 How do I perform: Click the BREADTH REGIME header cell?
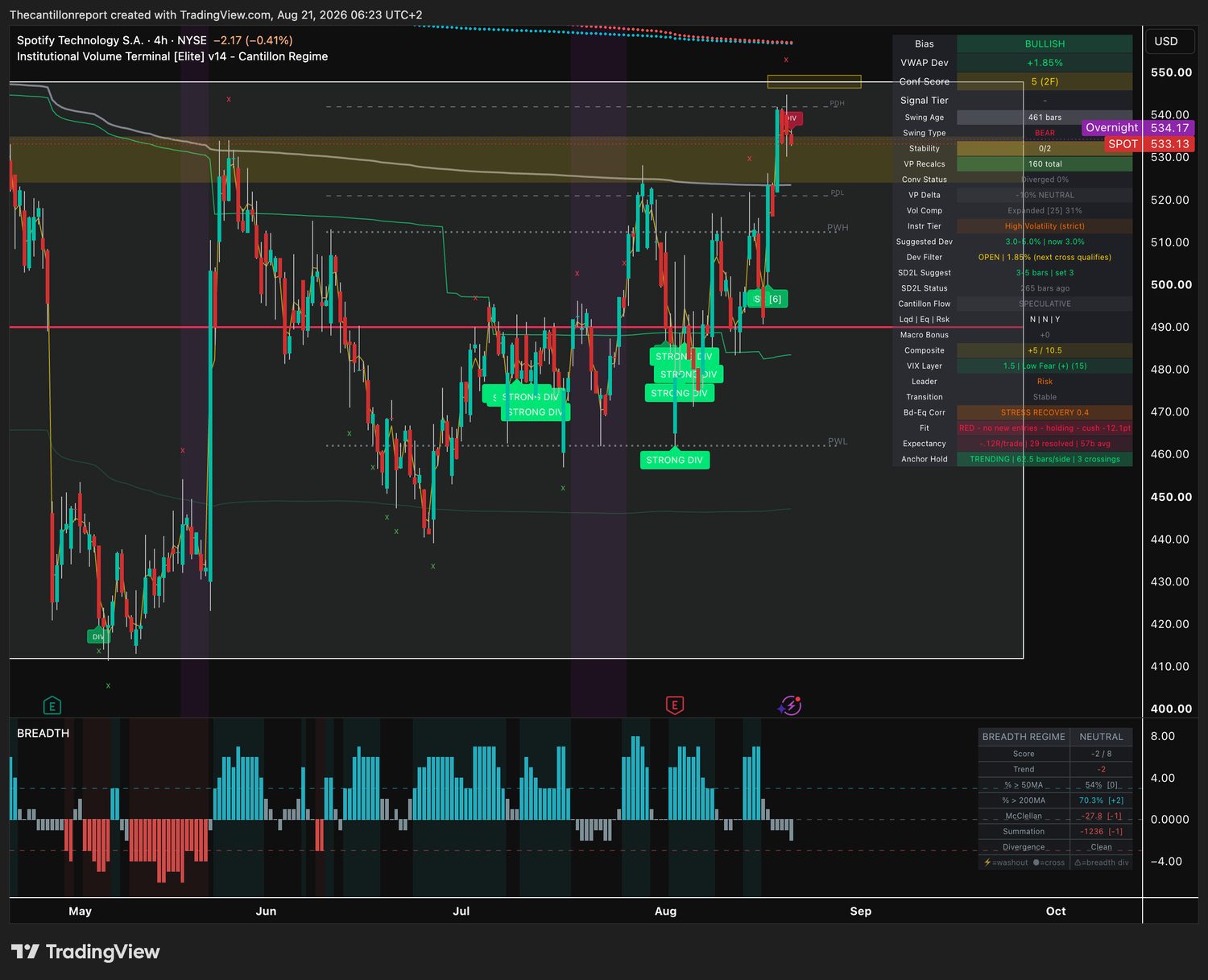click(1024, 737)
